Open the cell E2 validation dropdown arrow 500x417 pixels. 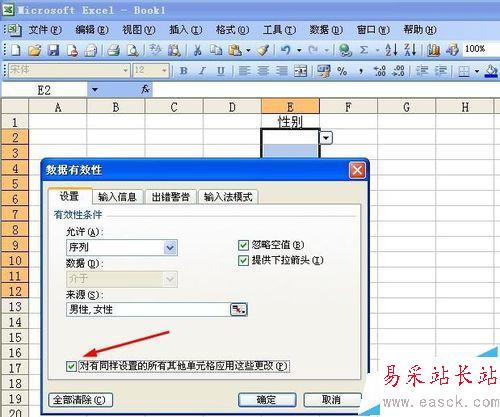326,138
